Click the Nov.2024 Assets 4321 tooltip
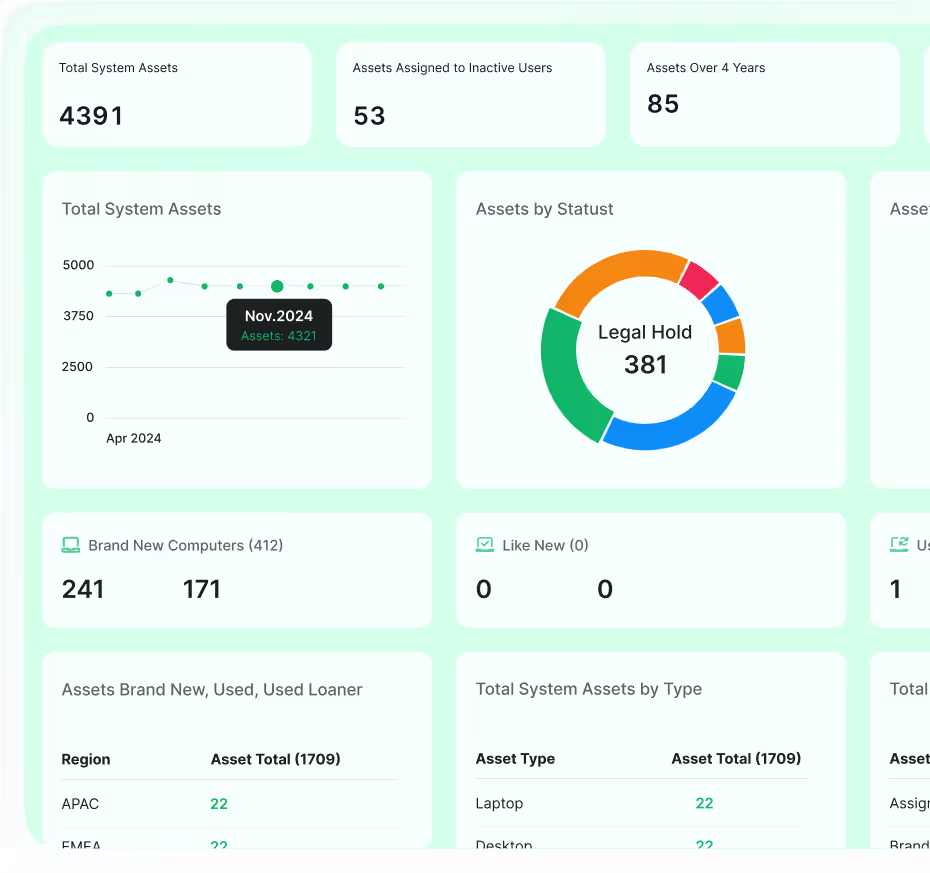Image resolution: width=930 pixels, height=873 pixels. tap(279, 325)
